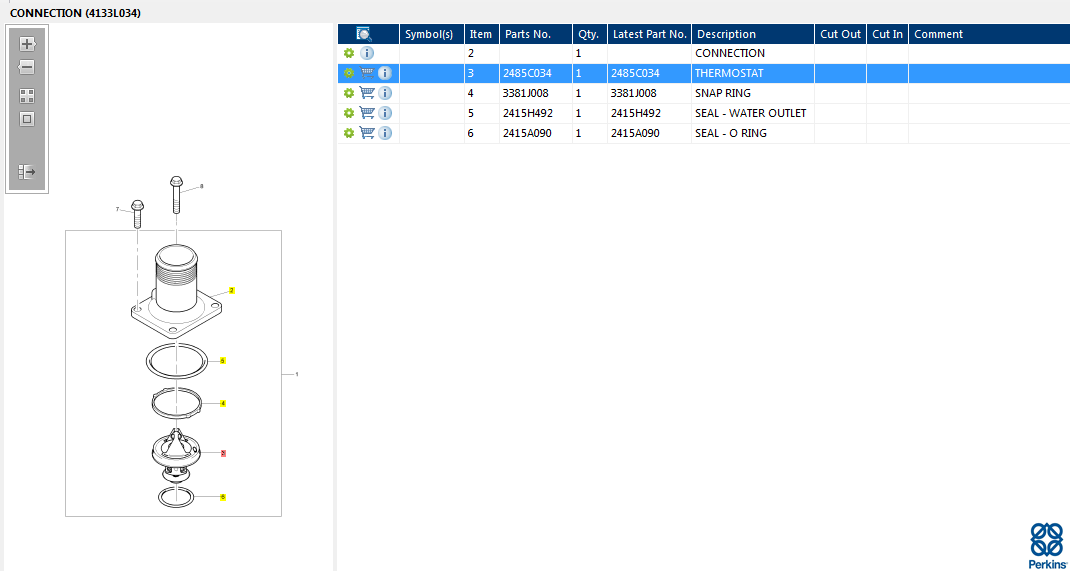This screenshot has height=571, width=1070.
Task: Click the Comment column header
Action: 989,34
